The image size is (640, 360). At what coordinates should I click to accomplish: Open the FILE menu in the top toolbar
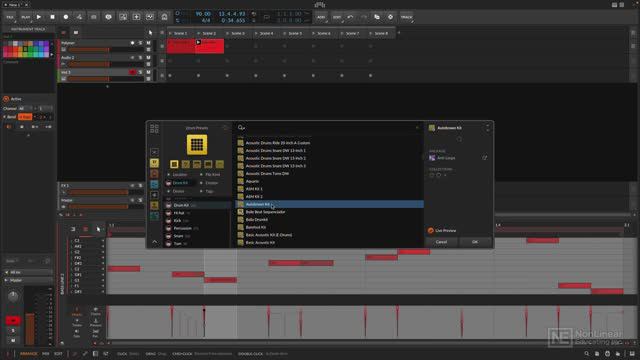[x=10, y=17]
